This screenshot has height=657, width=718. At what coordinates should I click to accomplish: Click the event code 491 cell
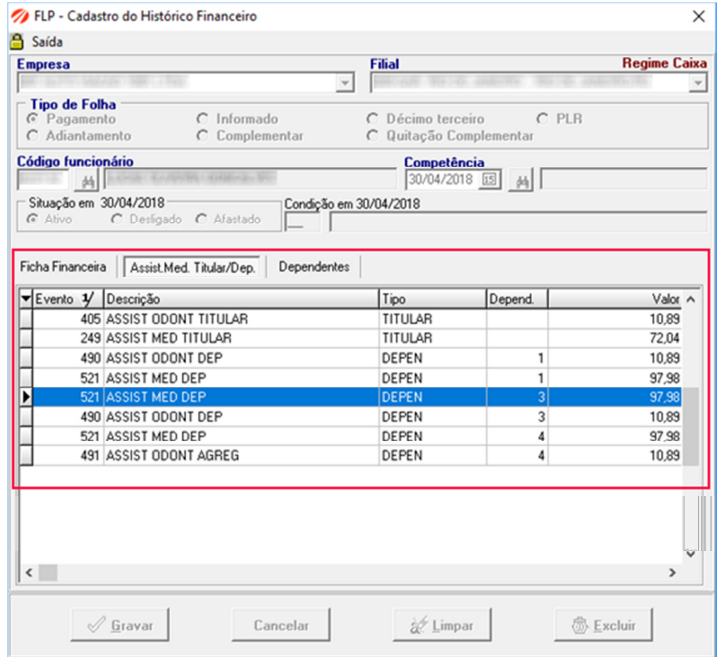click(68, 456)
